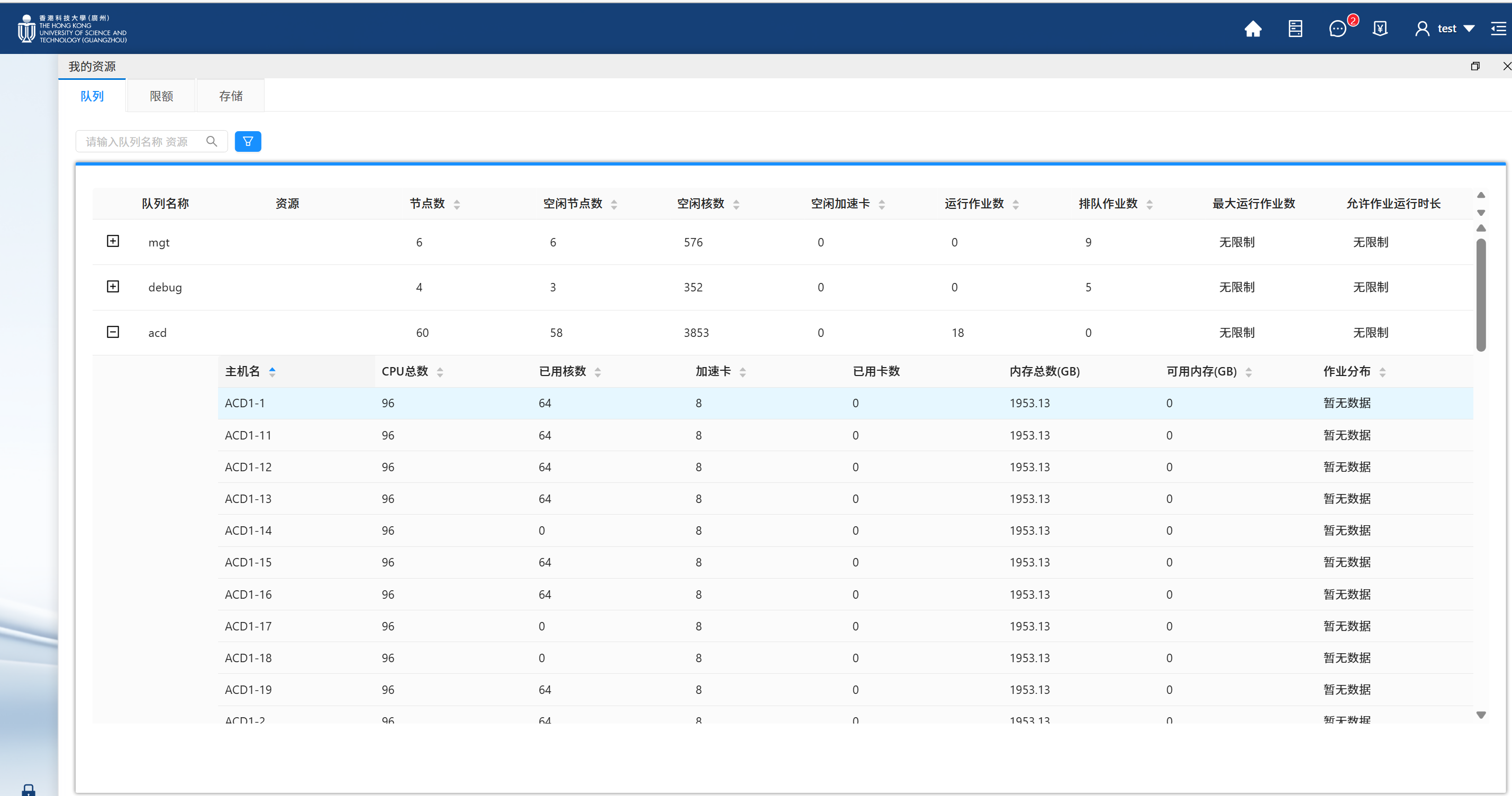The width and height of the screenshot is (1512, 796).
Task: Sort hosts by 作业分布
Action: [1382, 372]
